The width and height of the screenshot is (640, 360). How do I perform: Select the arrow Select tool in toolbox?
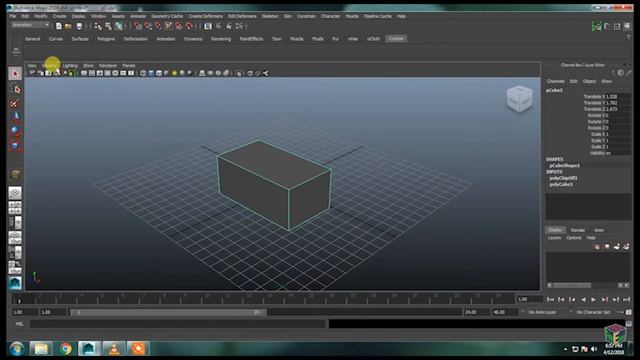point(15,74)
